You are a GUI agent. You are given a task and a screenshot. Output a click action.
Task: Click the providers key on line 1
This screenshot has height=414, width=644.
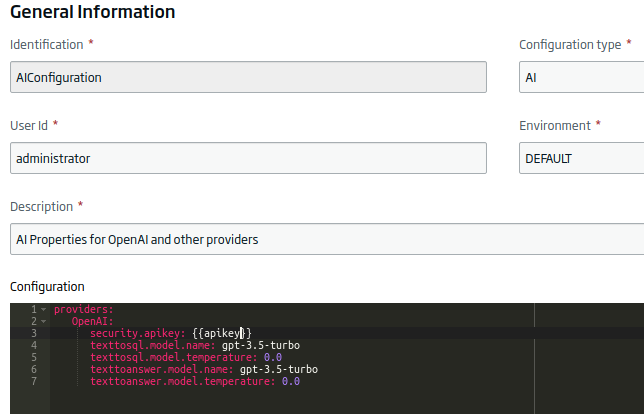83,309
